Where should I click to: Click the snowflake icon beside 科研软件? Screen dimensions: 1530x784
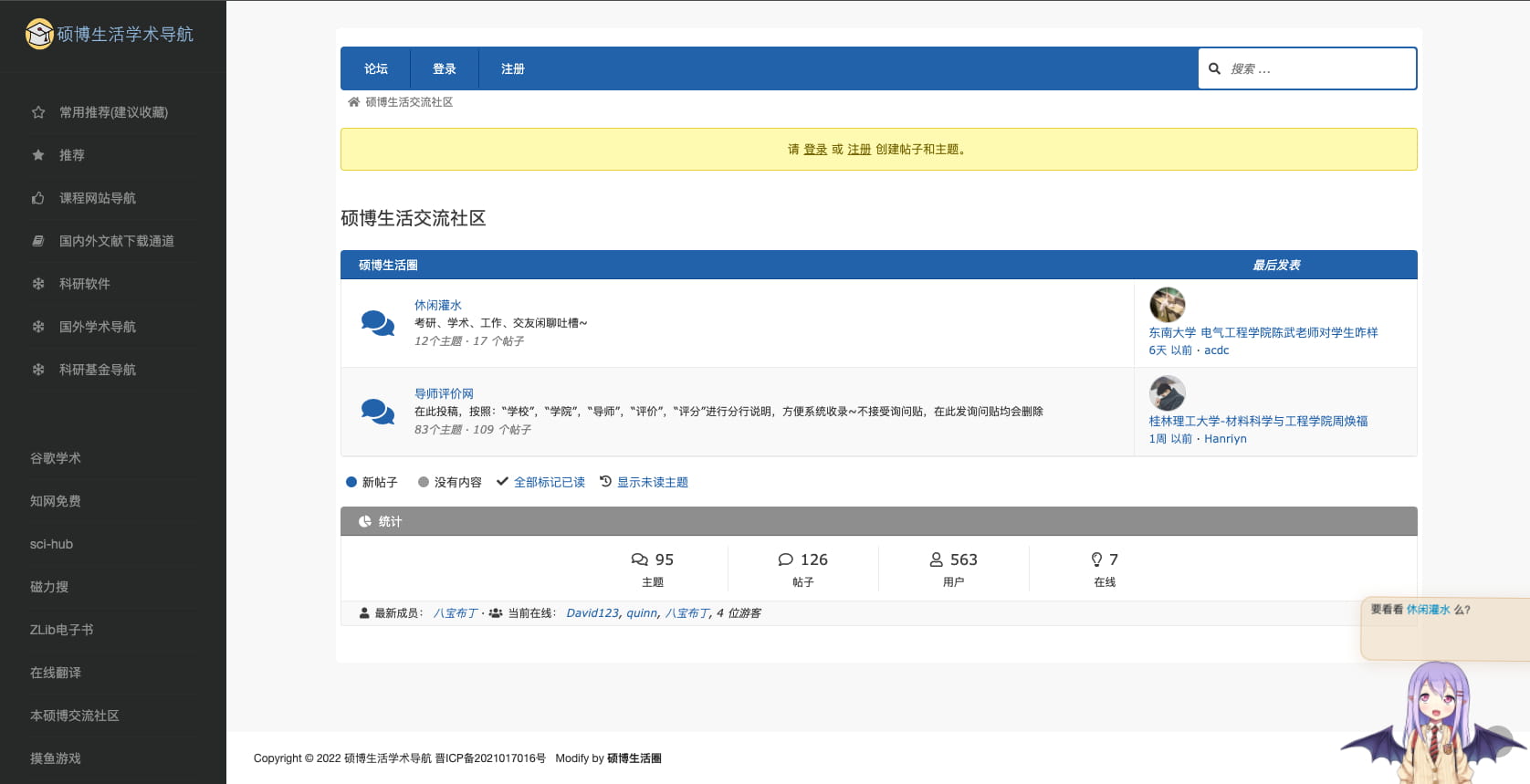38,284
